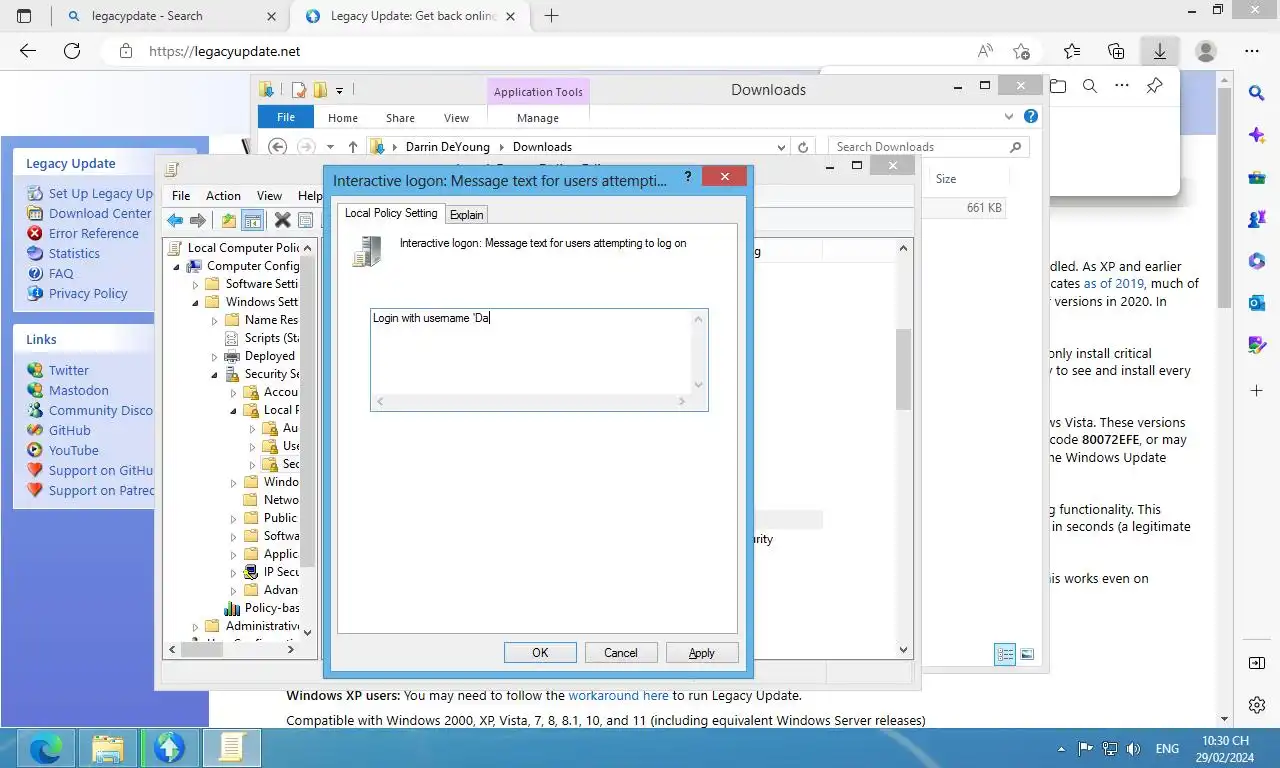The width and height of the screenshot is (1280, 768).
Task: Open Edge Collections icon
Action: pos(1116,51)
